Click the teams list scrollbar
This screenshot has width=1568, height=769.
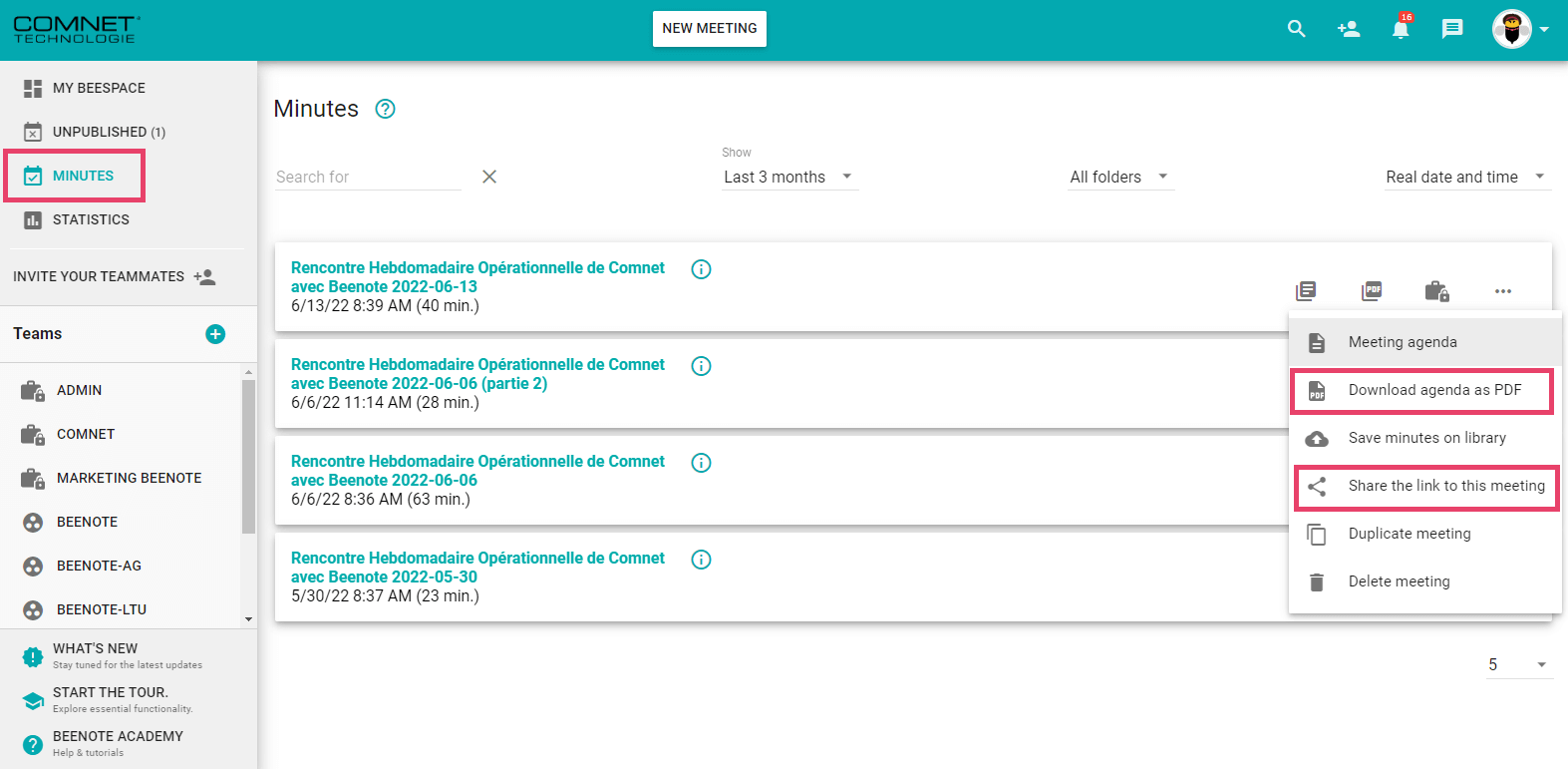point(248,456)
